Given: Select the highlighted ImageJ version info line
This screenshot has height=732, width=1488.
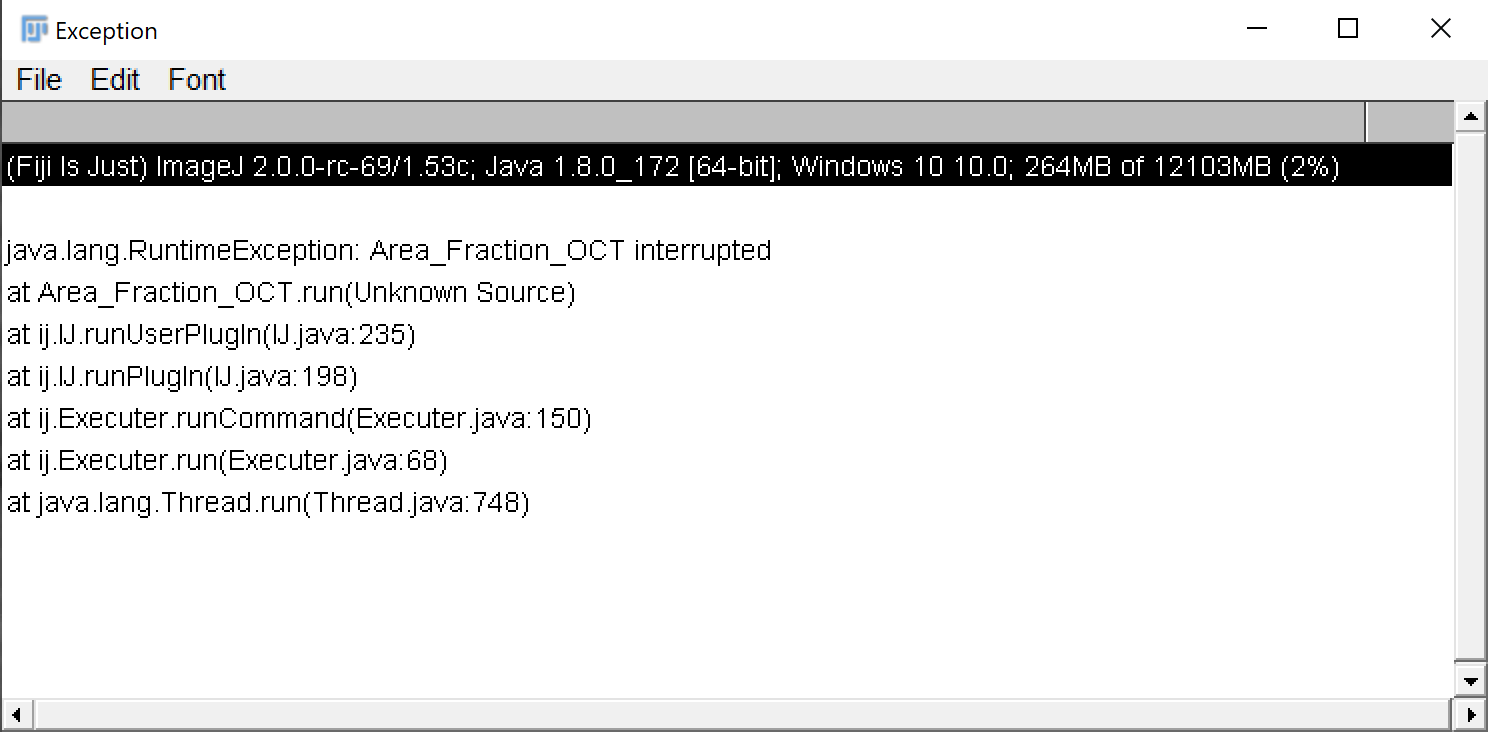Looking at the screenshot, I should tap(672, 166).
